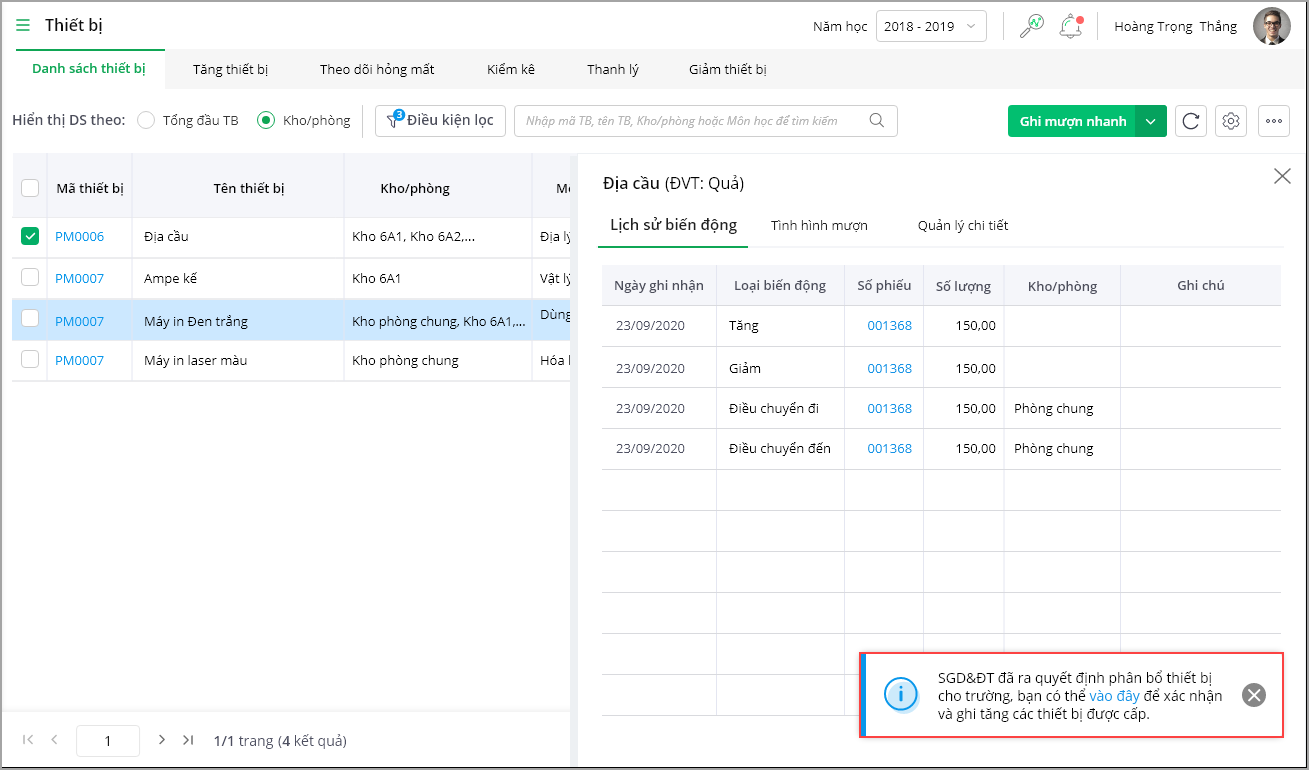Viewport: 1309px width, 770px height.
Task: Click the 'vào đây' link in notification
Action: [x=1114, y=696]
